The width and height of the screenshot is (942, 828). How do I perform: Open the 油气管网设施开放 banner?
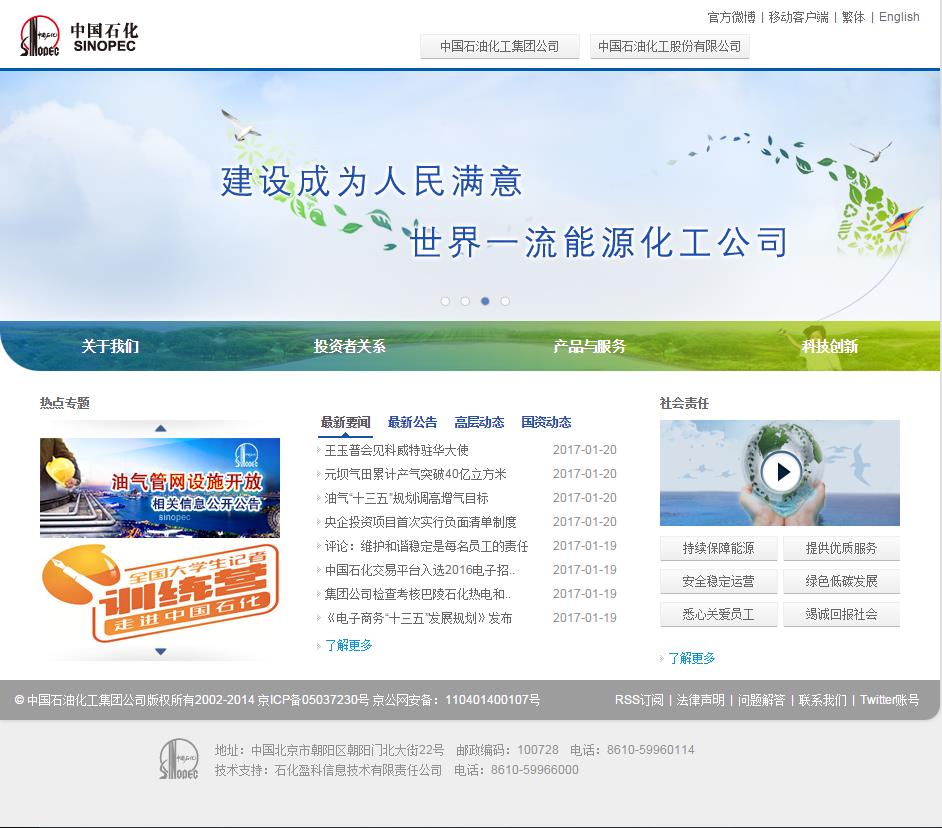160,487
